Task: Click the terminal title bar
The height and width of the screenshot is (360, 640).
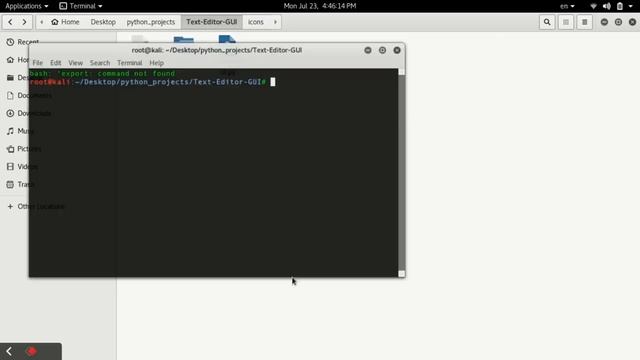Action: click(x=217, y=50)
